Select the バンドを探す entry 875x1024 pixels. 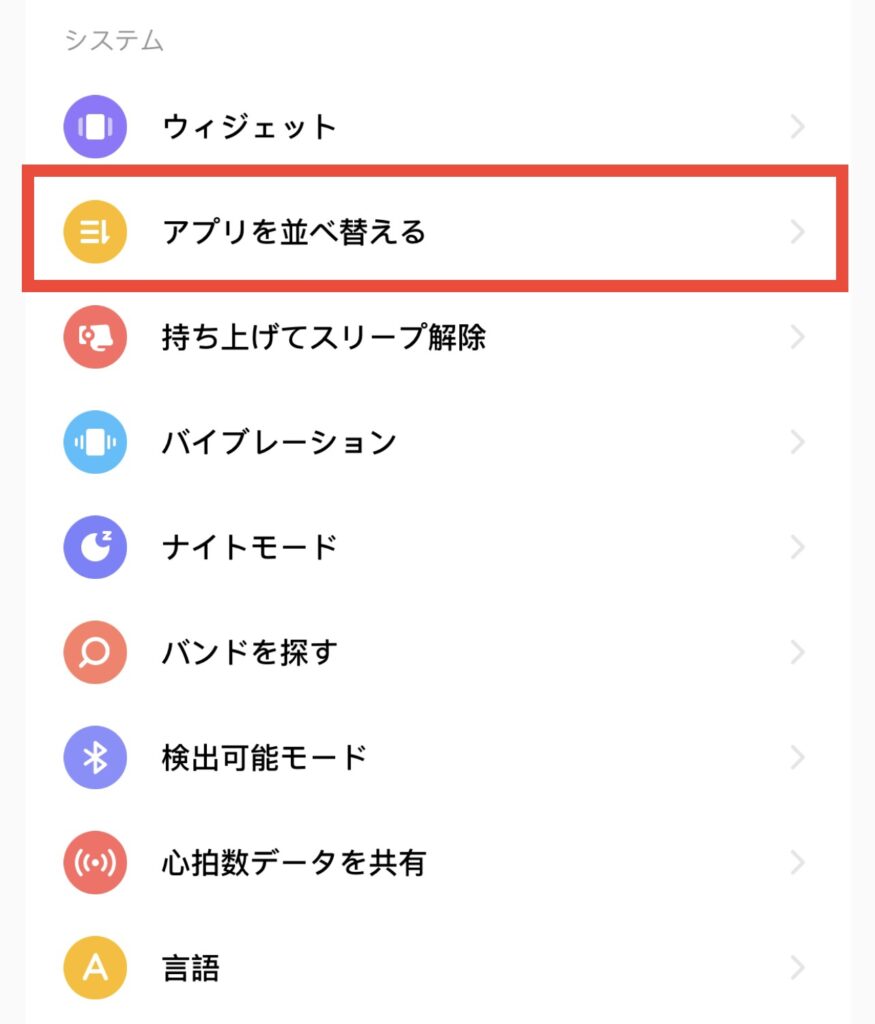pyautogui.click(x=438, y=652)
